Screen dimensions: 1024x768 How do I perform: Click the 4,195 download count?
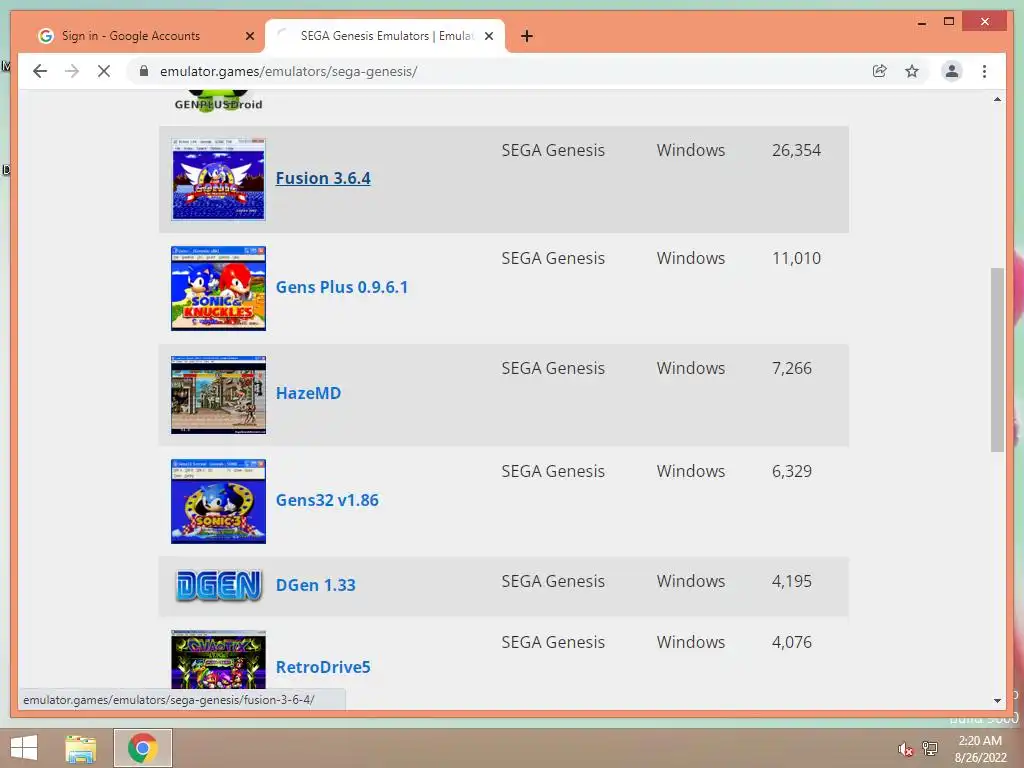pos(792,581)
